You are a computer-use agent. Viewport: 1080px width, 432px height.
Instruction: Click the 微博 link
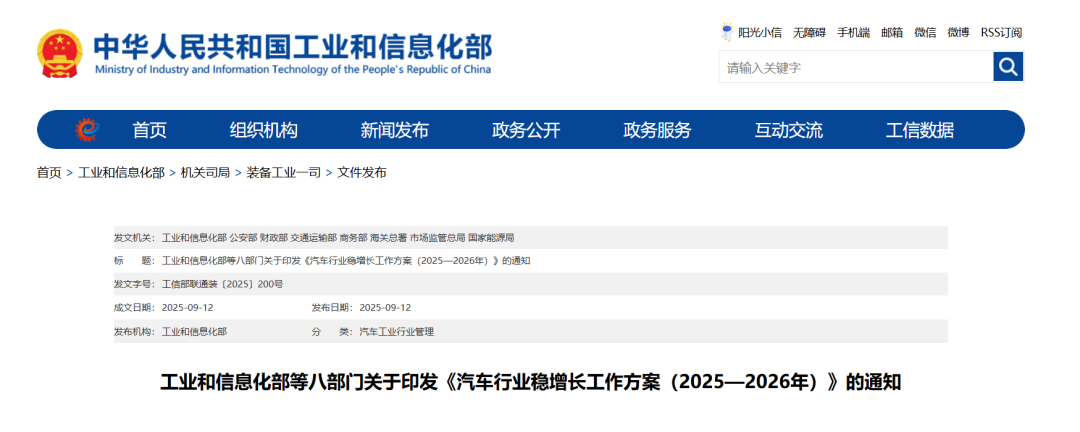958,32
